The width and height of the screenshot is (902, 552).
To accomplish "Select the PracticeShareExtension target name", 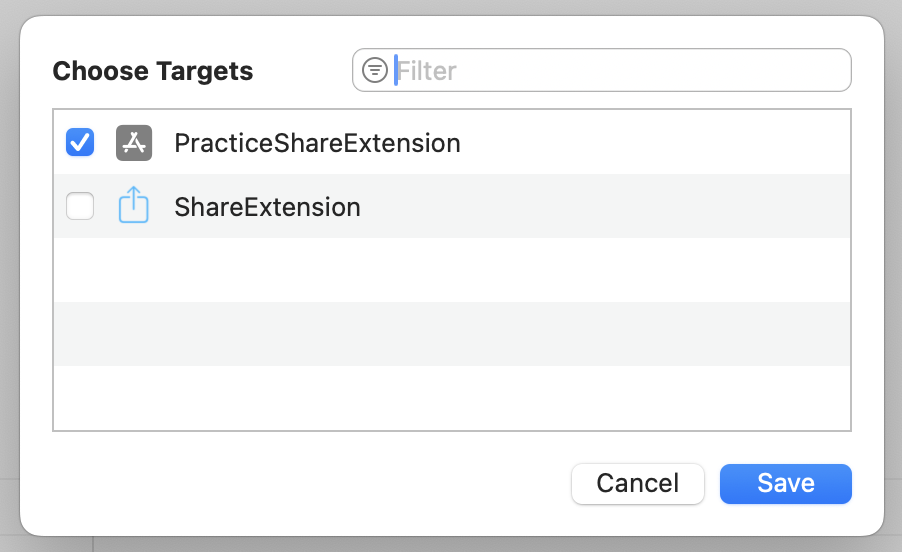I will tap(317, 143).
